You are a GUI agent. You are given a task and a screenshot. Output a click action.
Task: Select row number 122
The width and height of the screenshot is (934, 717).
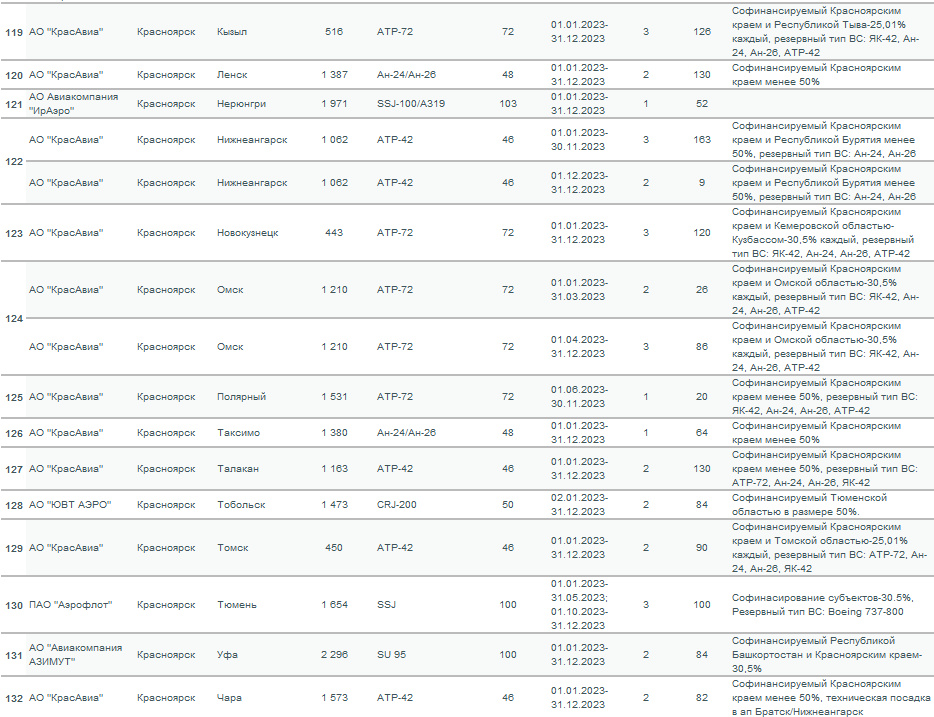[14, 161]
